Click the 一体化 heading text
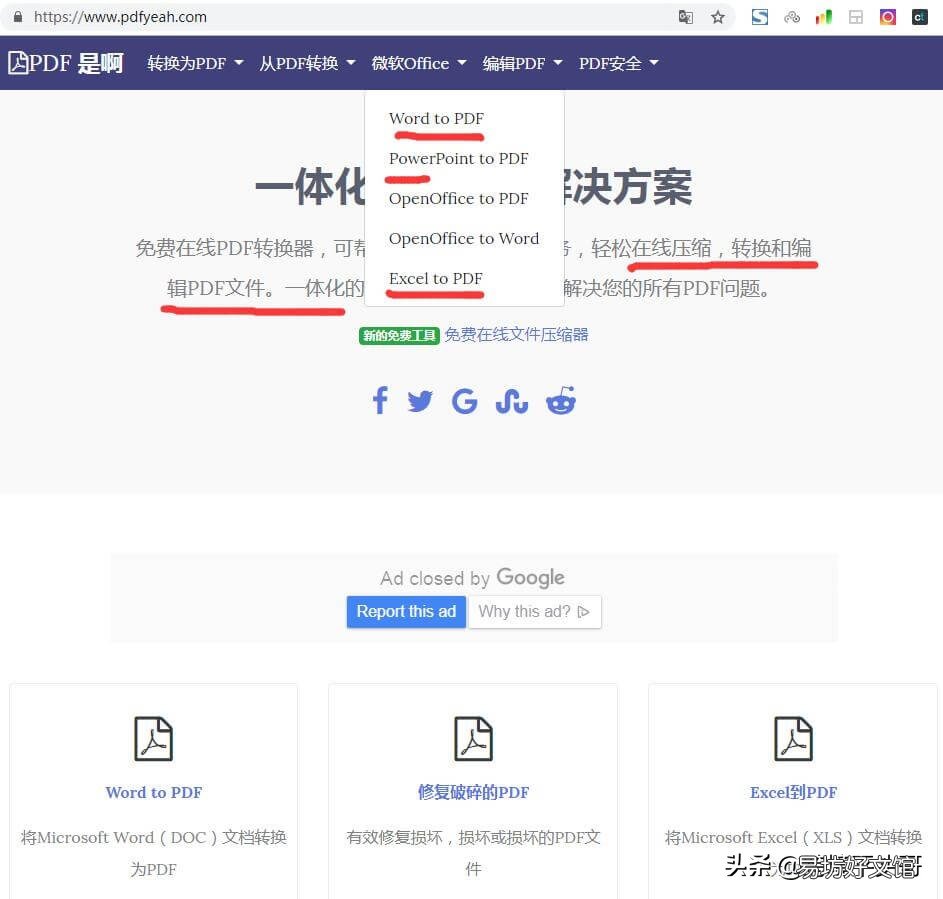Screen dimensions: 943x899 pos(310,187)
